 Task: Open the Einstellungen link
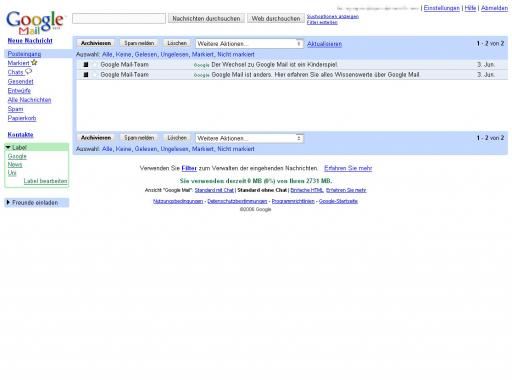pyautogui.click(x=441, y=8)
